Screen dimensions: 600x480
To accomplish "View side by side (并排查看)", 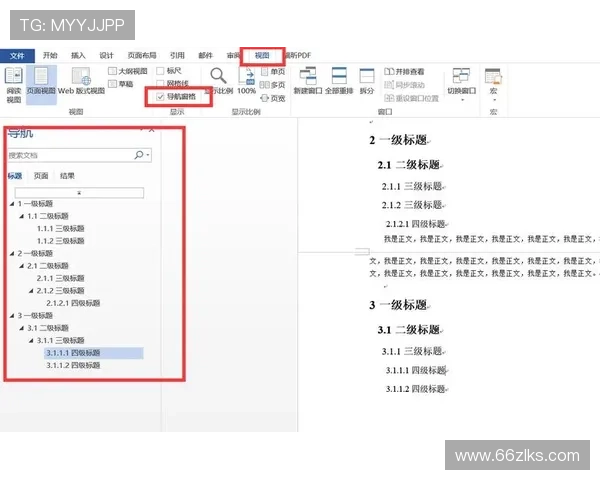I will 404,72.
